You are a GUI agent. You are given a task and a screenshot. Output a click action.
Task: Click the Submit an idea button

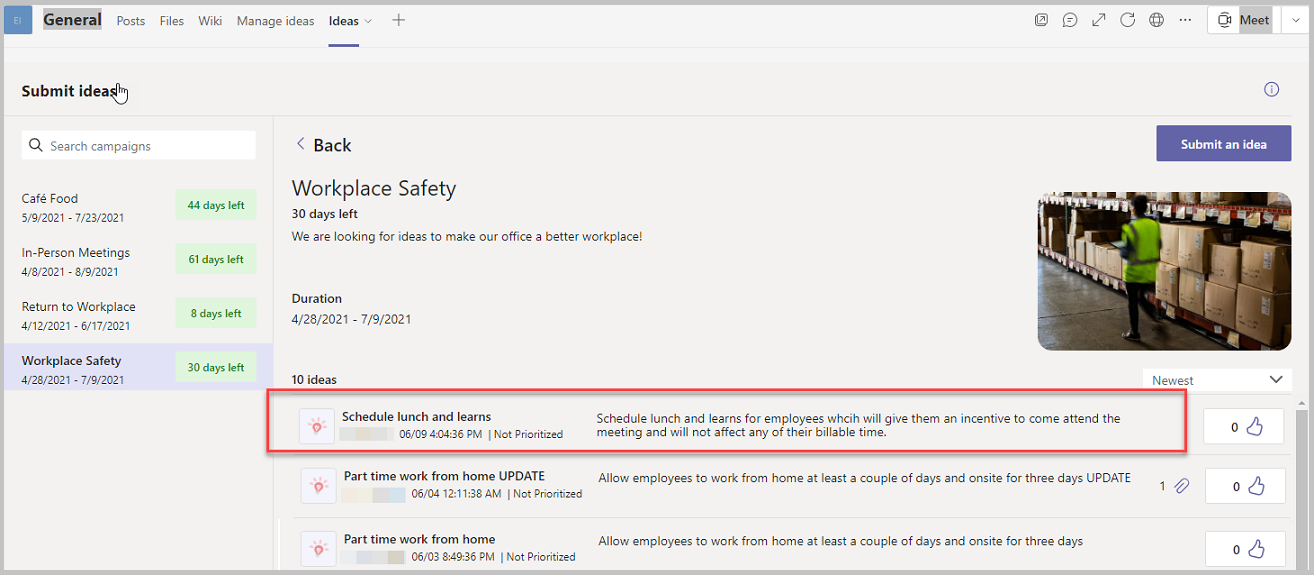pyautogui.click(x=1223, y=143)
